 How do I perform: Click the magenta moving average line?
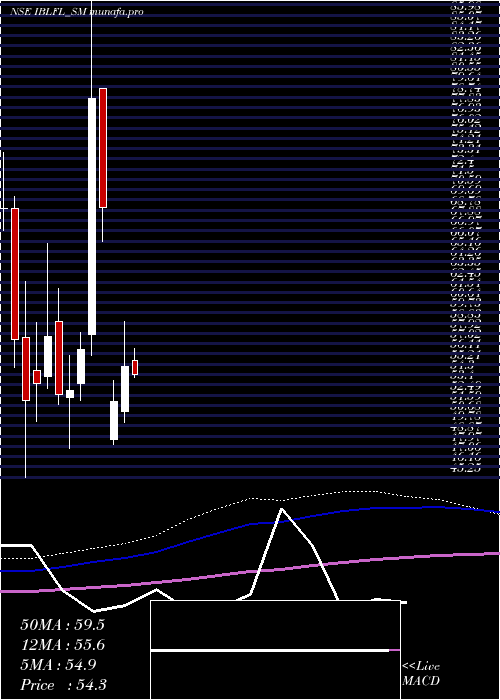pyautogui.click(x=250, y=571)
